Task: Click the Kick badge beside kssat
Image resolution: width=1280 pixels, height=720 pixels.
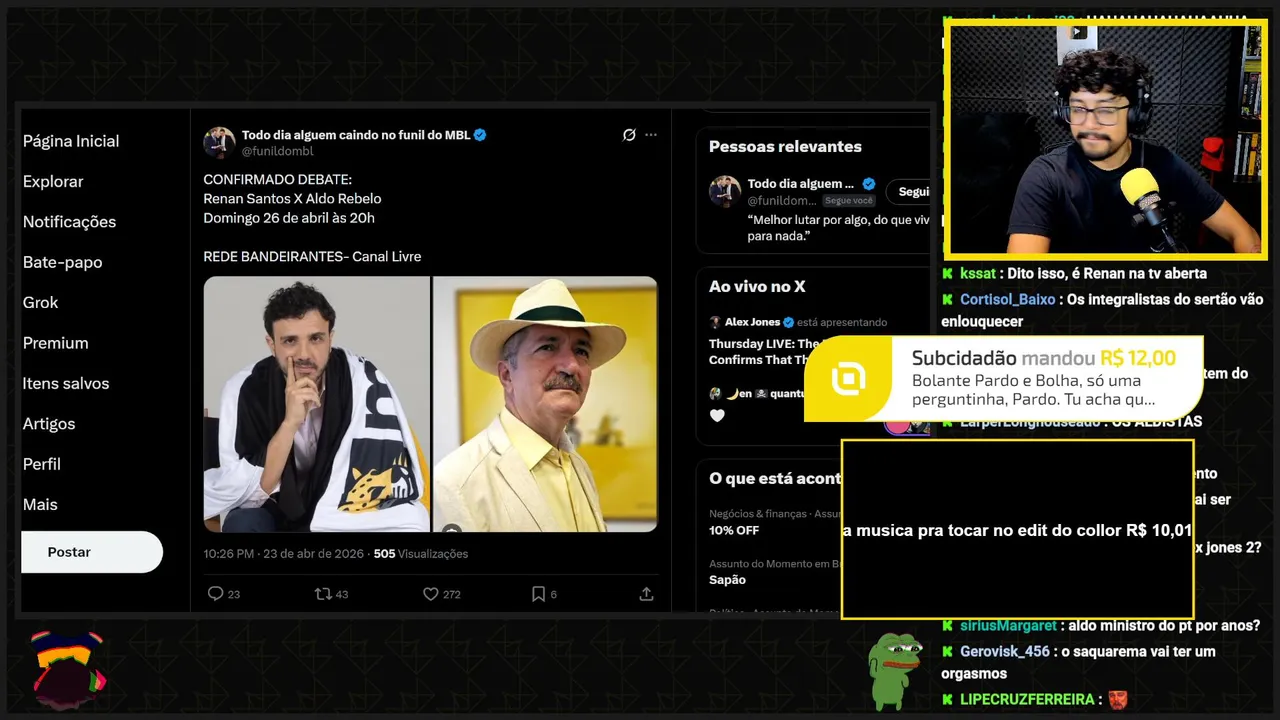Action: pyautogui.click(x=948, y=273)
